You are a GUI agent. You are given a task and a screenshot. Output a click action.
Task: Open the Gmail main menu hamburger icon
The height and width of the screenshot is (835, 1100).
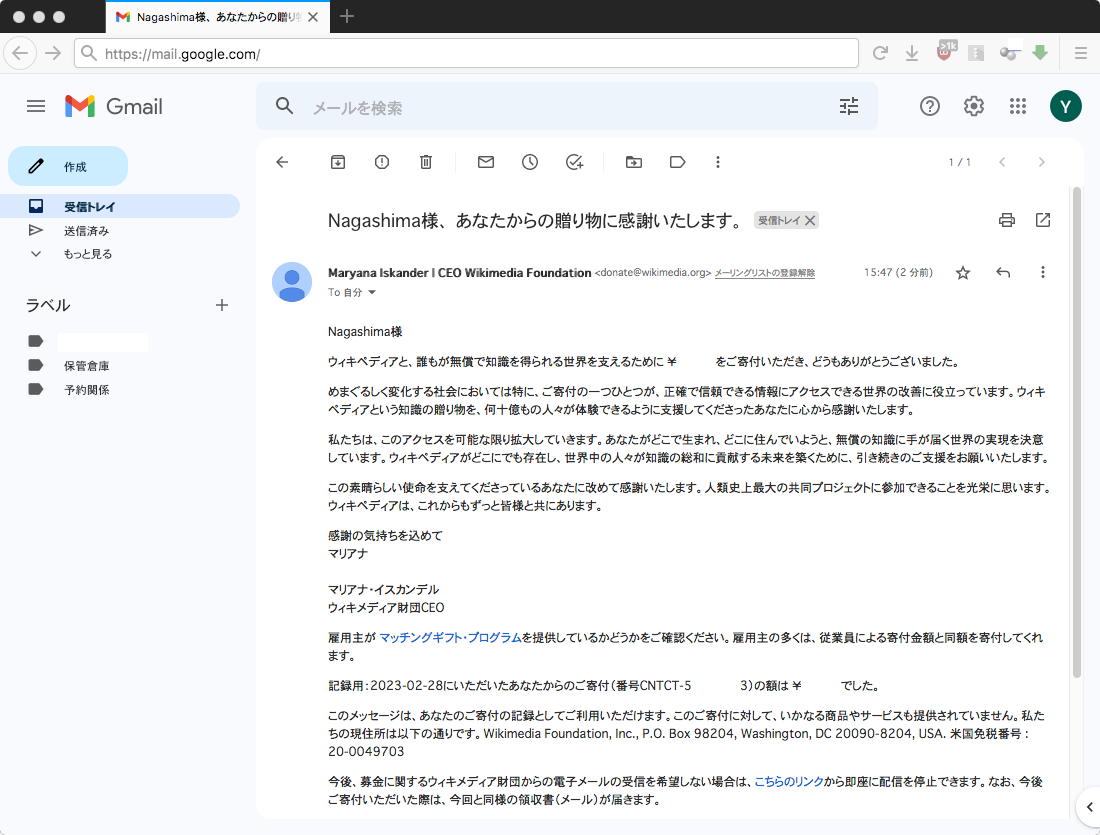click(x=36, y=106)
